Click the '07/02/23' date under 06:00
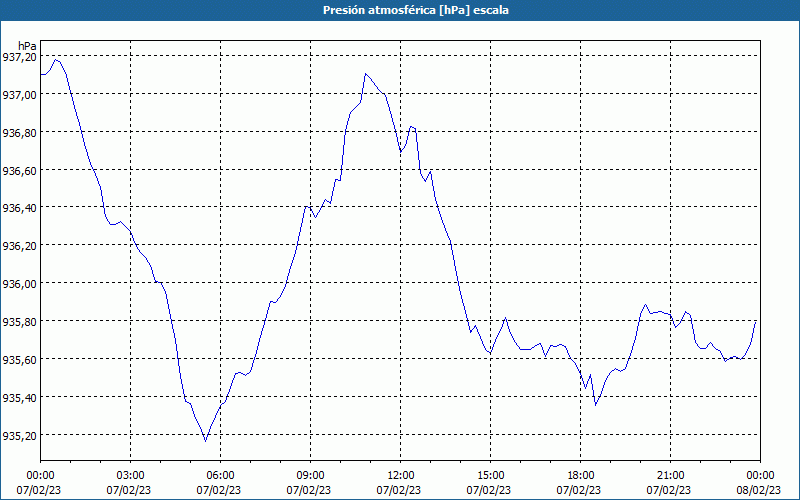 tap(220, 490)
